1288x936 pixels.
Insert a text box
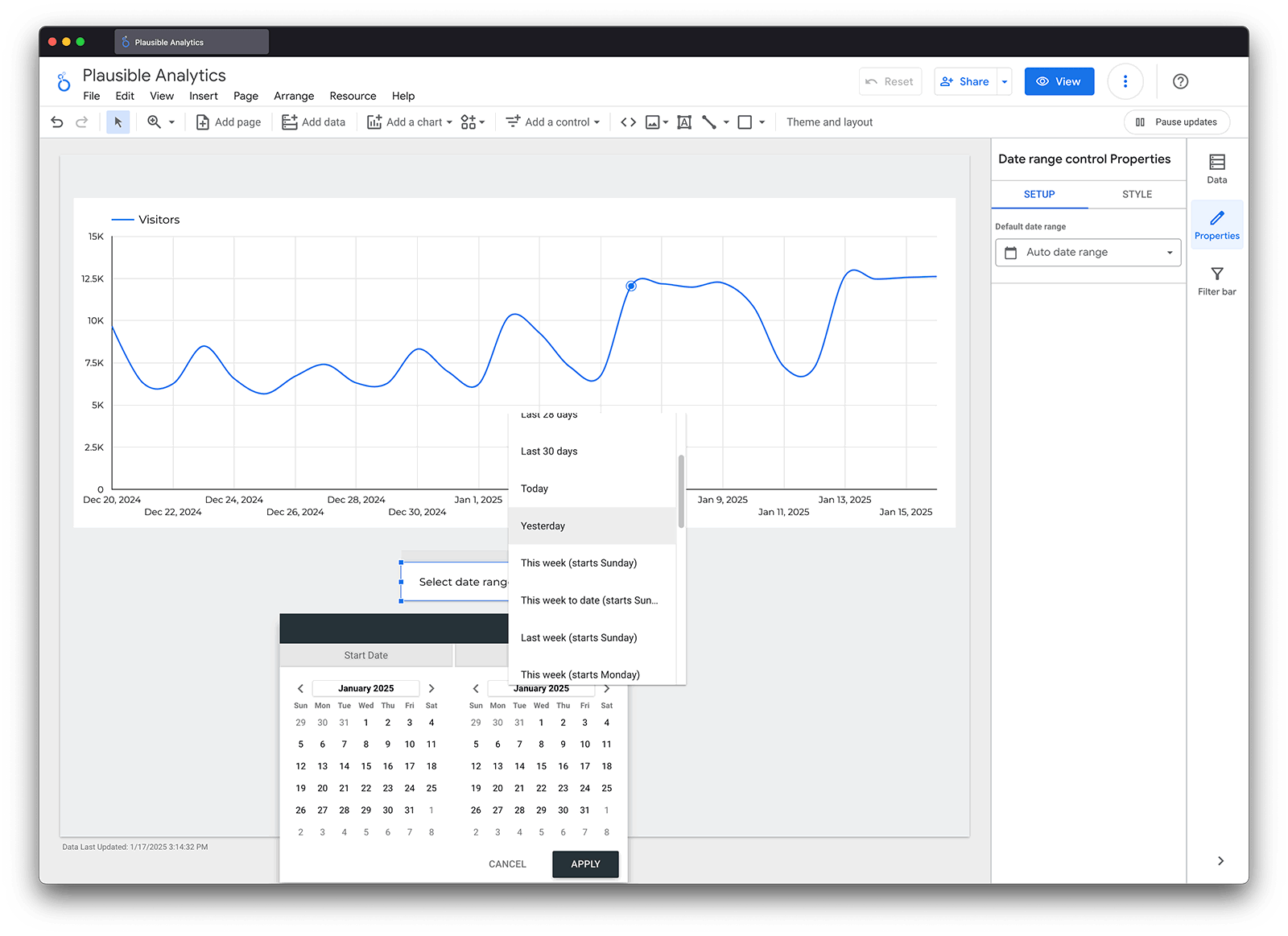point(684,122)
